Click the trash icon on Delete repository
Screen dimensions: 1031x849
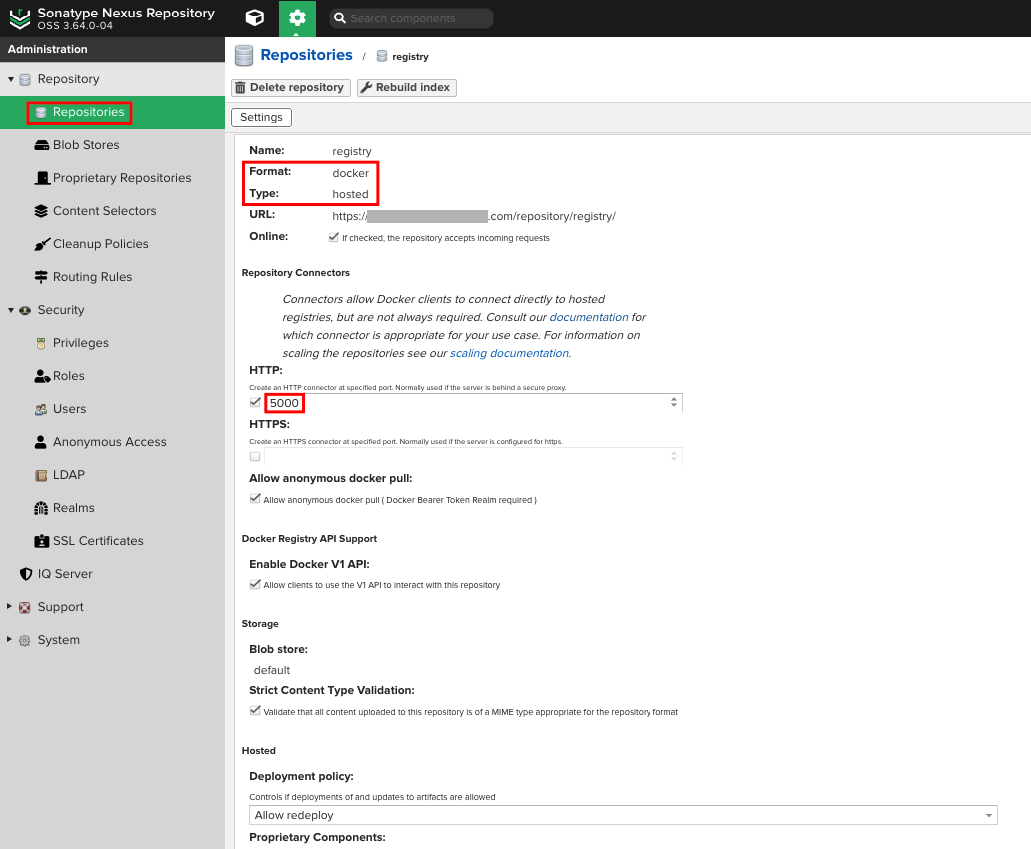(241, 87)
